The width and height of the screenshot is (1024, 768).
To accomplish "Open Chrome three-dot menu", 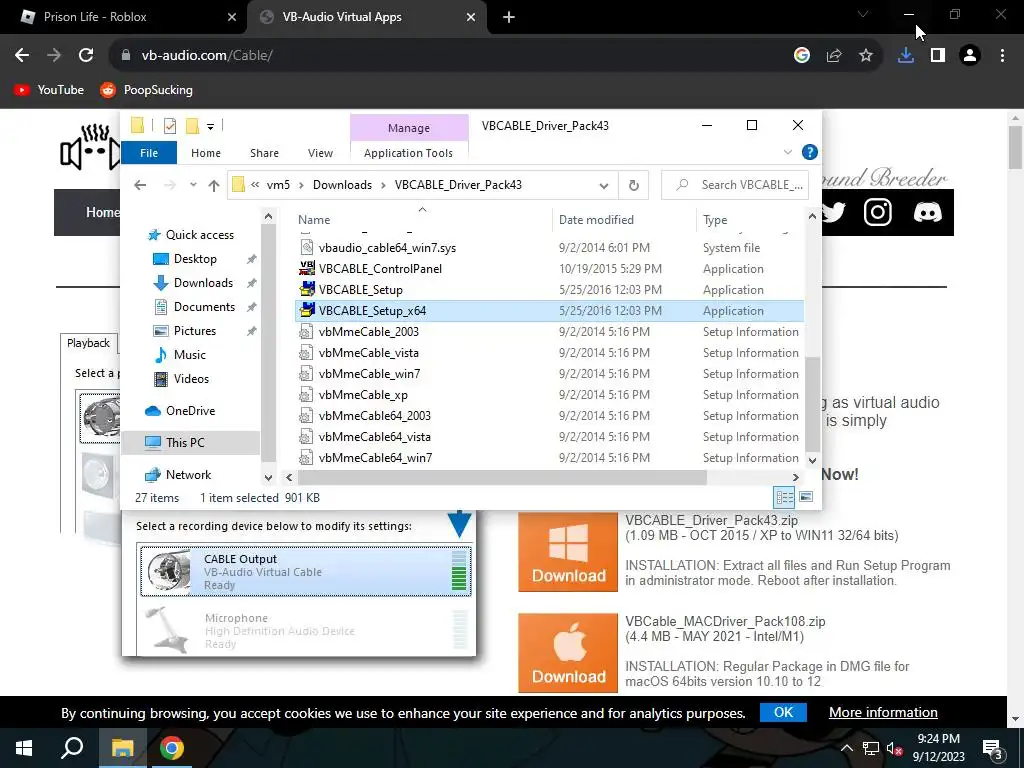I will 1002,56.
